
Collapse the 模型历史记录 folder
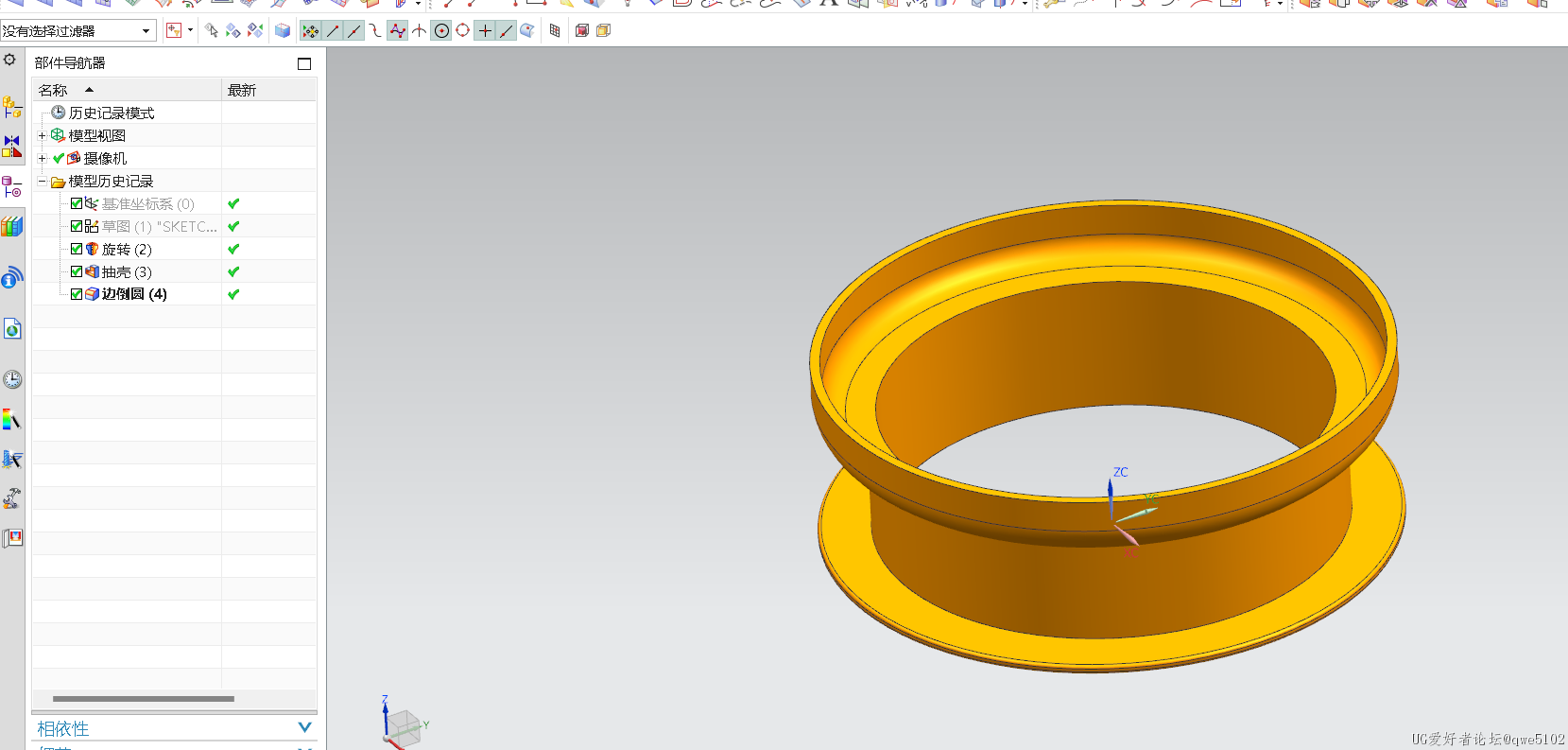(x=42, y=181)
